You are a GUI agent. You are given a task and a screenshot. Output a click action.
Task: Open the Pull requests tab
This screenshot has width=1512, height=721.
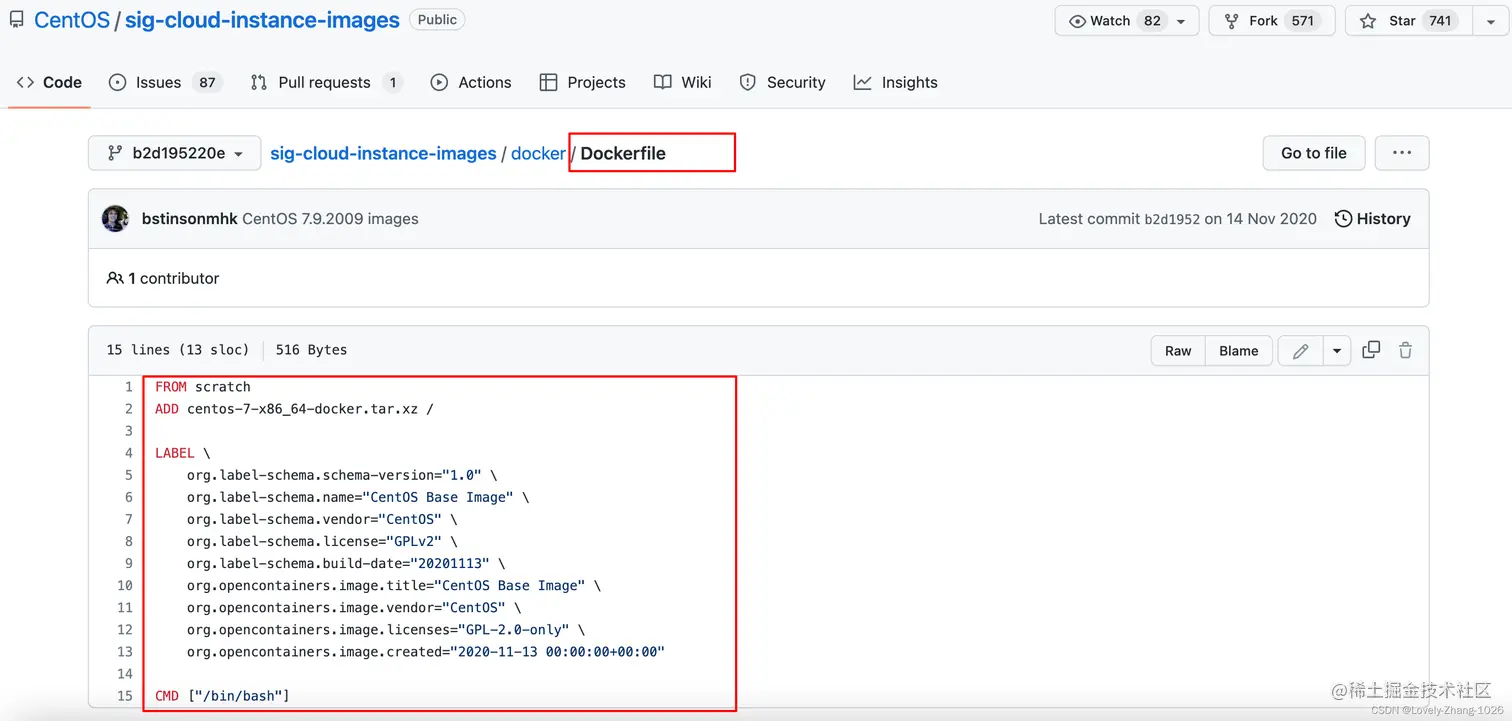(326, 82)
